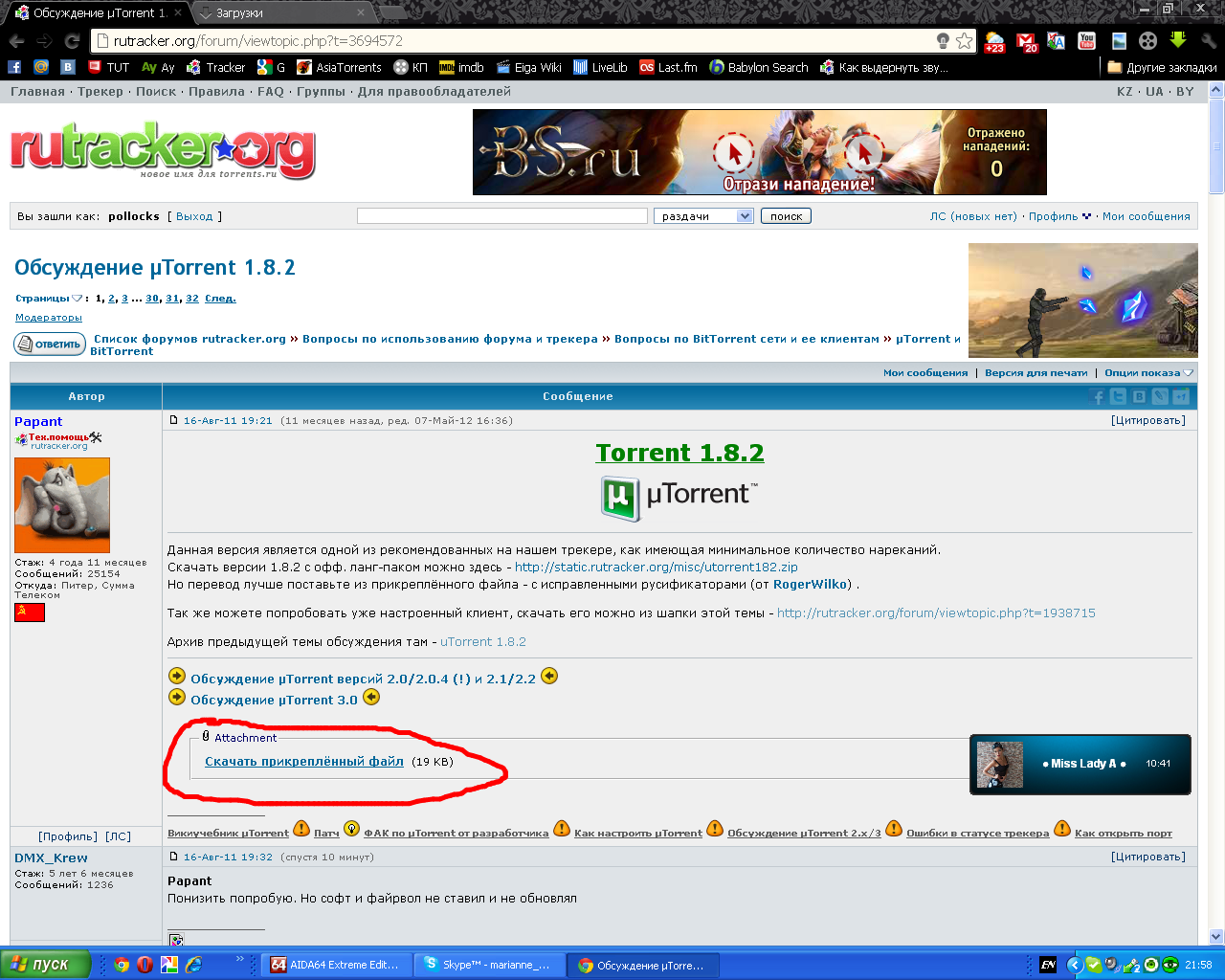The height and width of the screenshot is (980, 1225).
Task: Bookmark this page with the star icon
Action: tap(964, 40)
